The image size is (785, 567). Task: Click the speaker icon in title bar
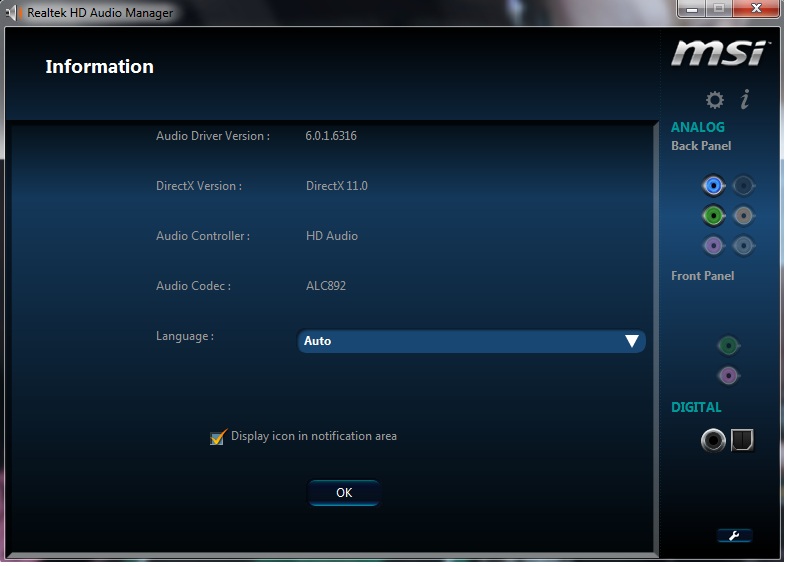[12, 13]
